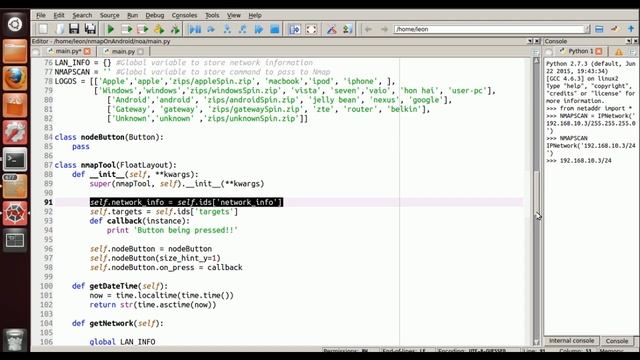Open the Edit menu
The image size is (640, 360).
coord(59,15)
